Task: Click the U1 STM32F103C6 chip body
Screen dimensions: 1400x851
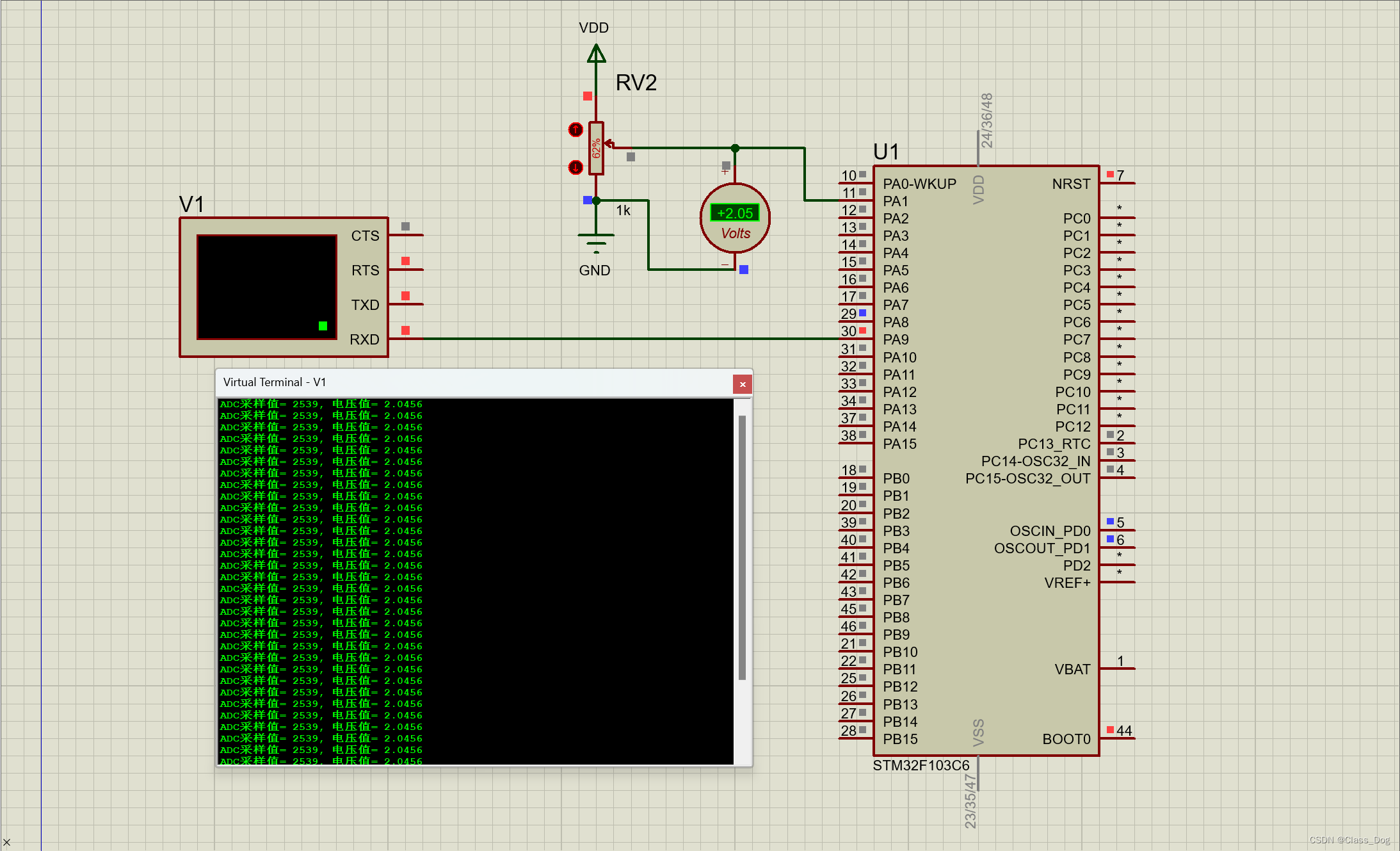Action: tap(986, 461)
